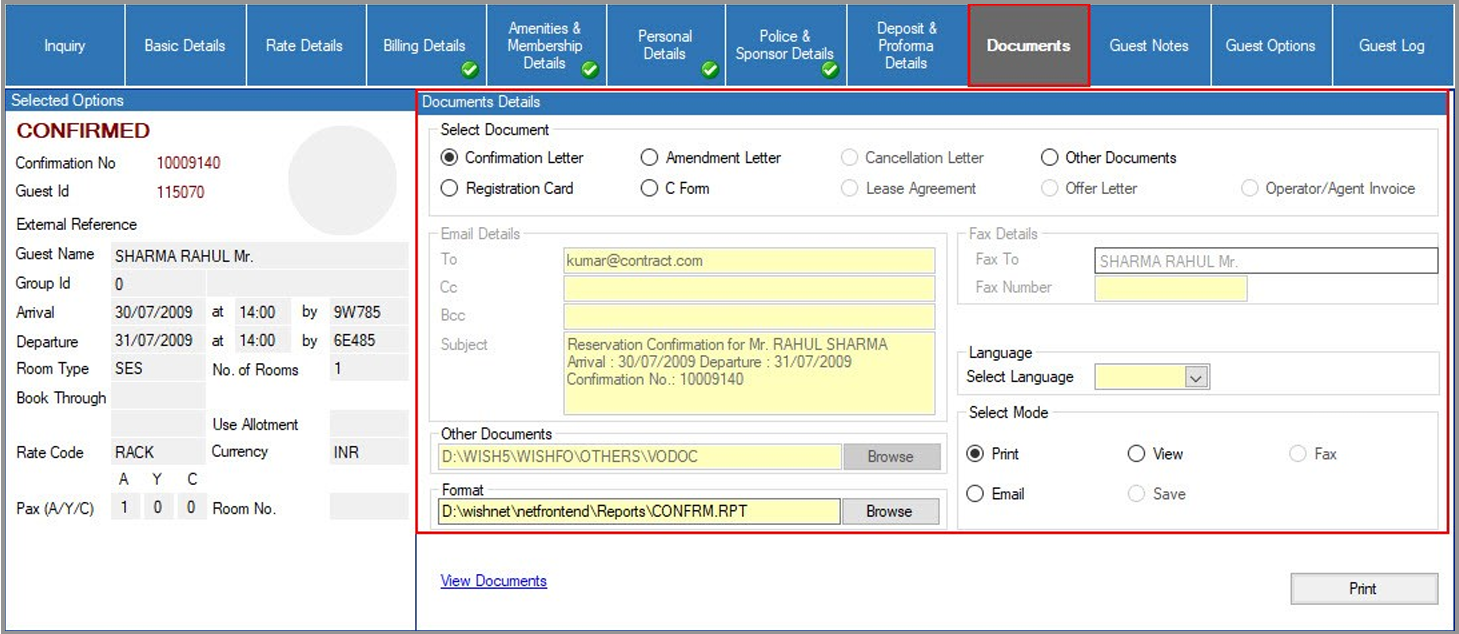Image resolution: width=1459 pixels, height=634 pixels.
Task: Click Browse button beside Format path
Action: pyautogui.click(x=889, y=511)
